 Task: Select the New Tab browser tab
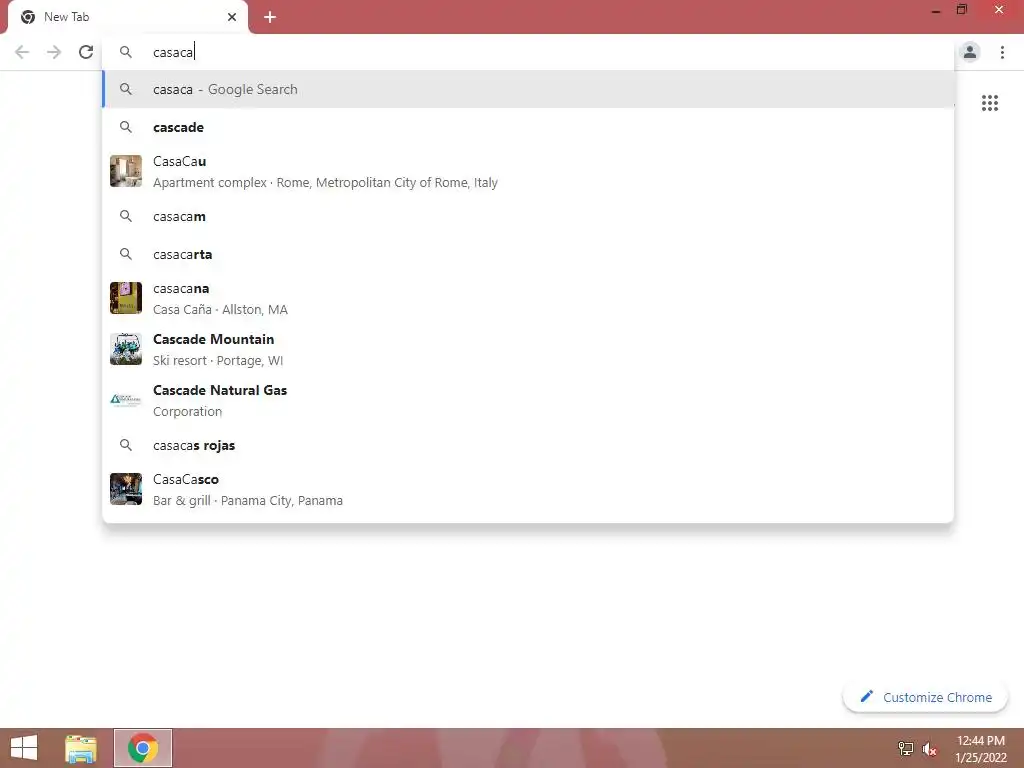(128, 17)
